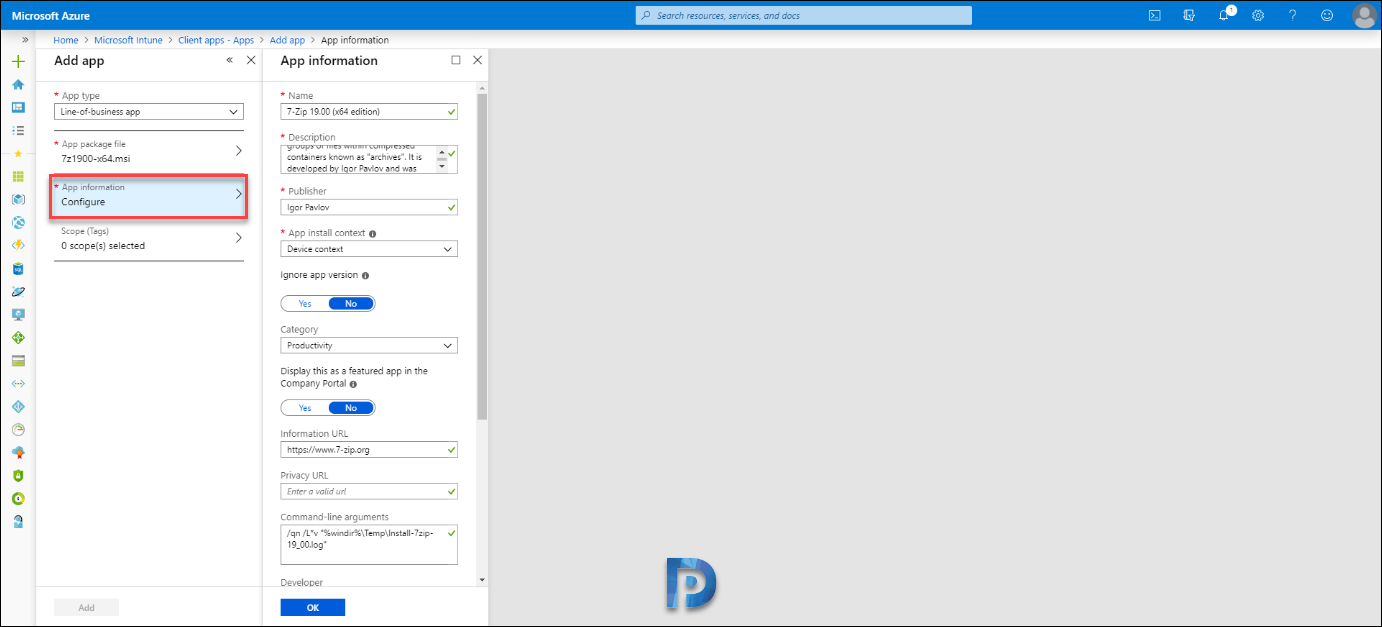Set Ignore app version to Yes
This screenshot has height=627, width=1382.
[305, 303]
